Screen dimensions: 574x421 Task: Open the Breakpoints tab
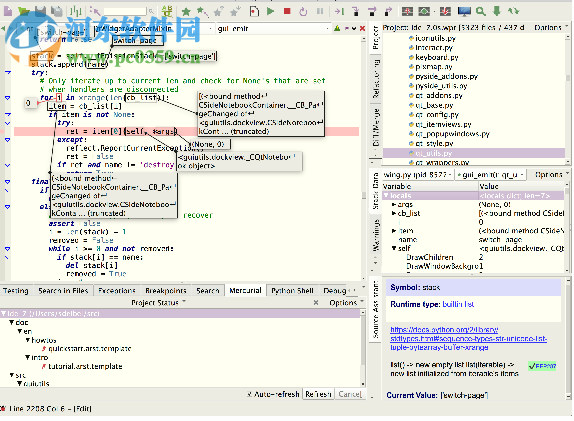[165, 291]
